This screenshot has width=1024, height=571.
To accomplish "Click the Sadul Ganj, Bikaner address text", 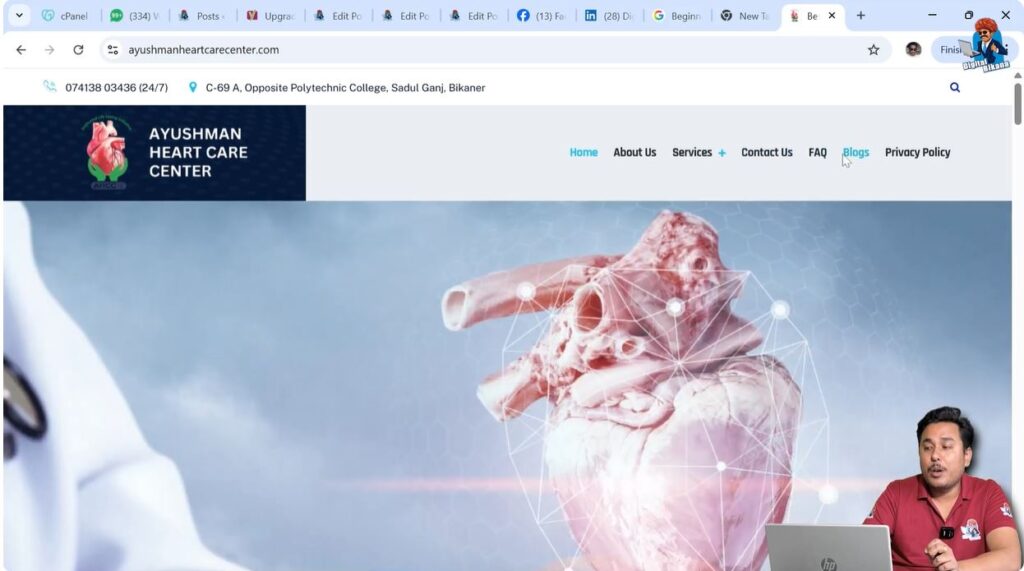I will point(345,88).
